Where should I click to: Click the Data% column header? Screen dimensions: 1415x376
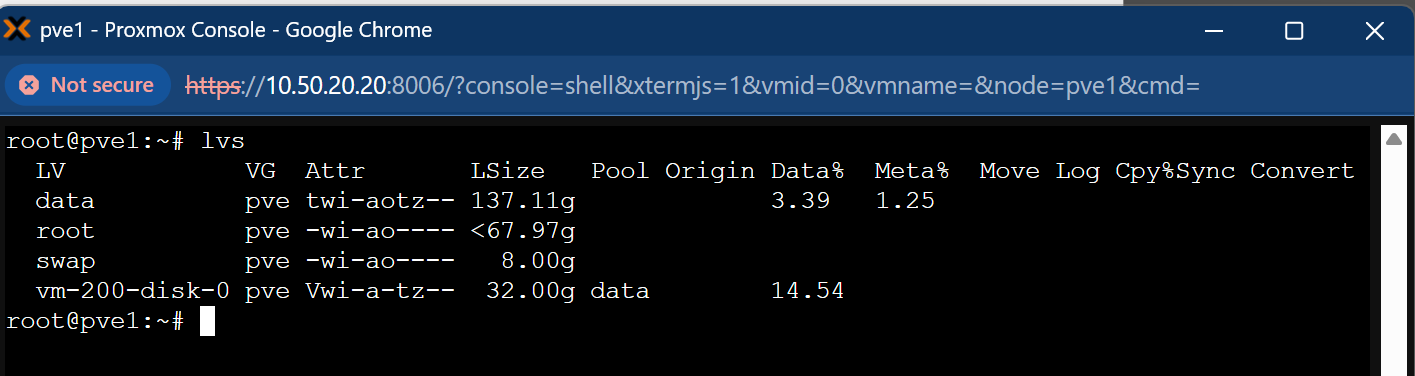pyautogui.click(x=808, y=171)
